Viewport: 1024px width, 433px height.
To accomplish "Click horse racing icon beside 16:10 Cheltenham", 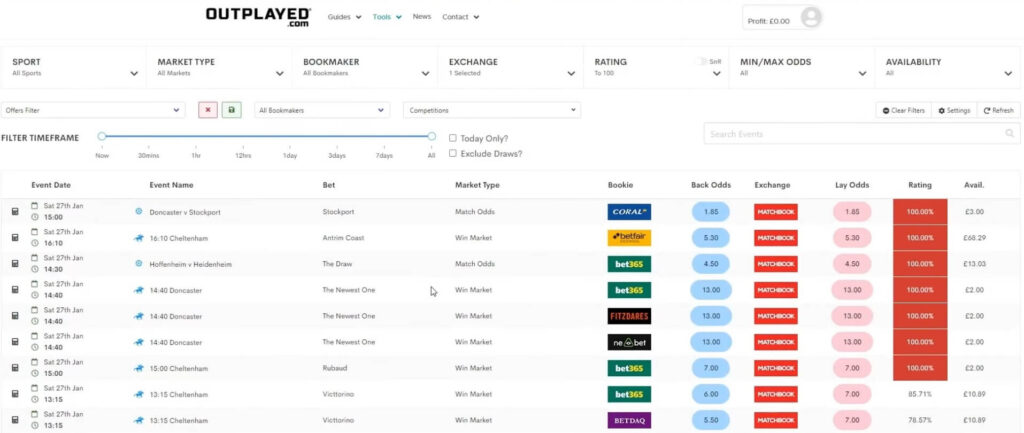I will 138,238.
